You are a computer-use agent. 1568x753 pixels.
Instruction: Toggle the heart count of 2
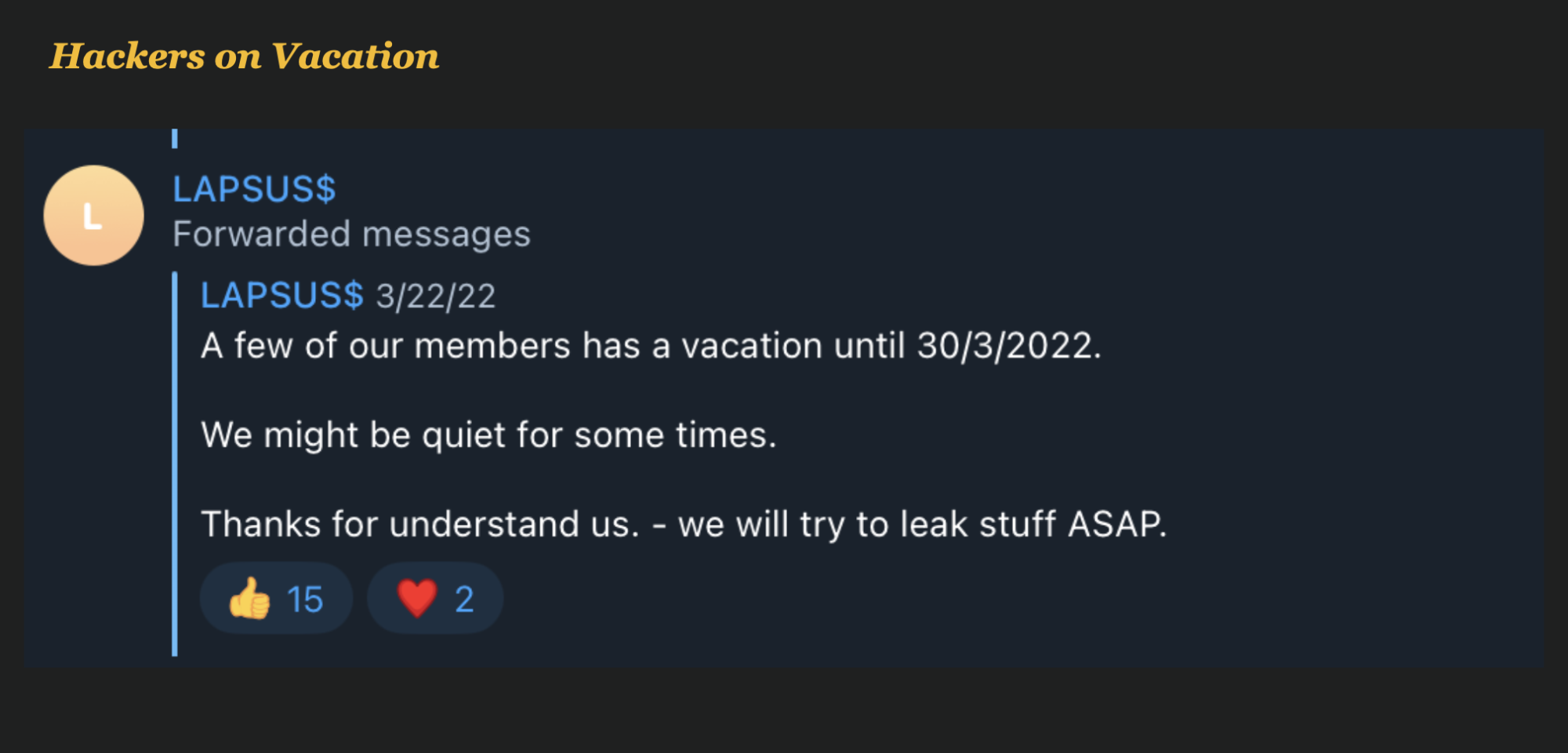pyautogui.click(x=464, y=599)
